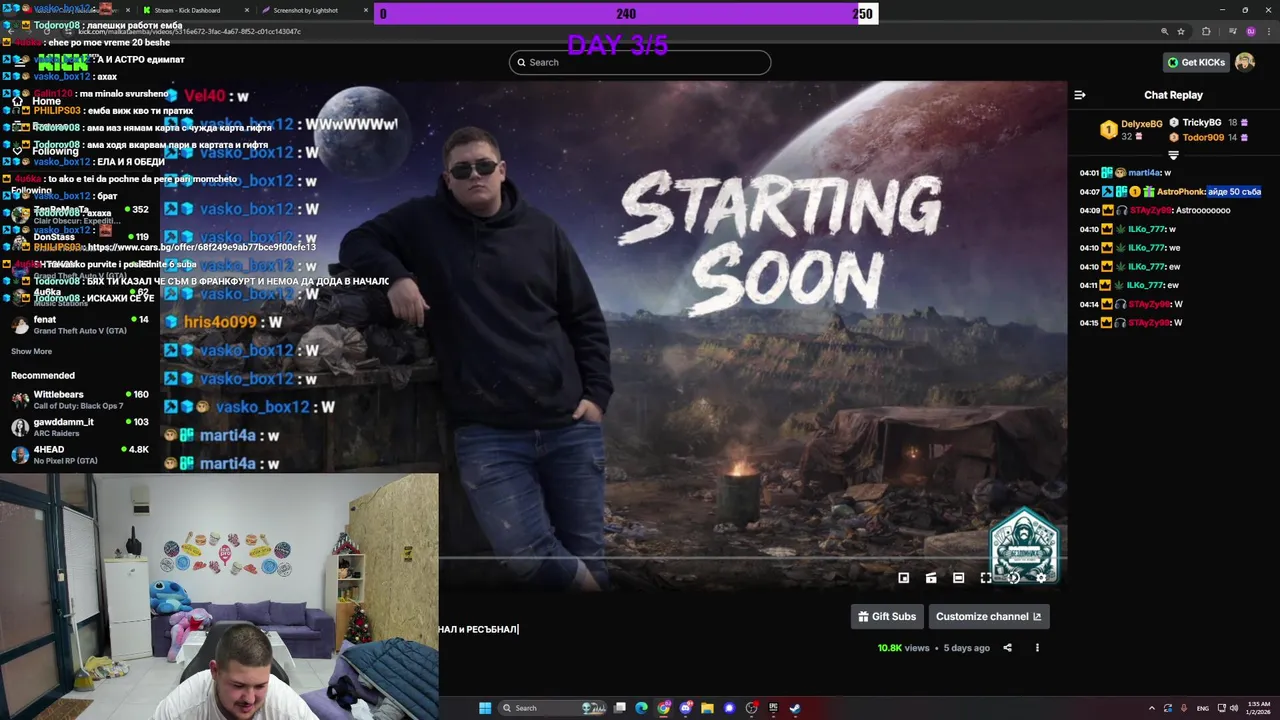The width and height of the screenshot is (1280, 720).
Task: Toggle Kick sidebar hamburger menu
Action: [19, 62]
